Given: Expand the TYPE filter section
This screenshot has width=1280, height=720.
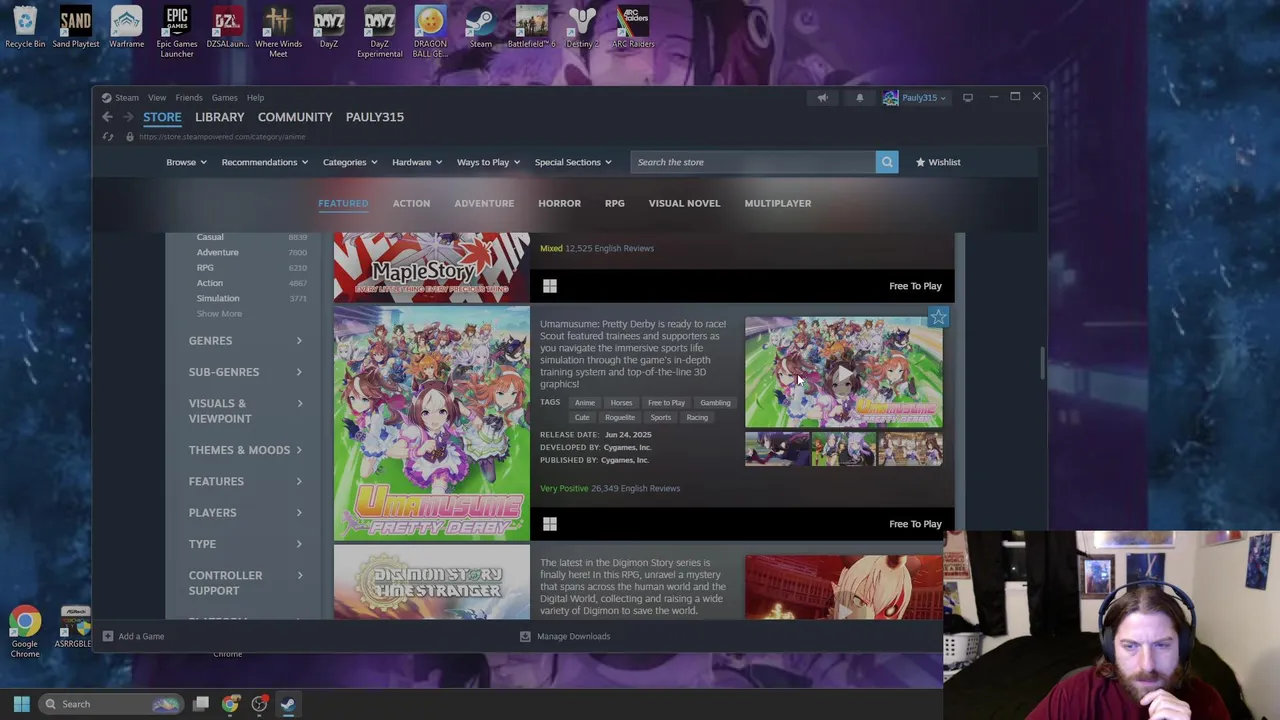Looking at the screenshot, I should point(246,544).
